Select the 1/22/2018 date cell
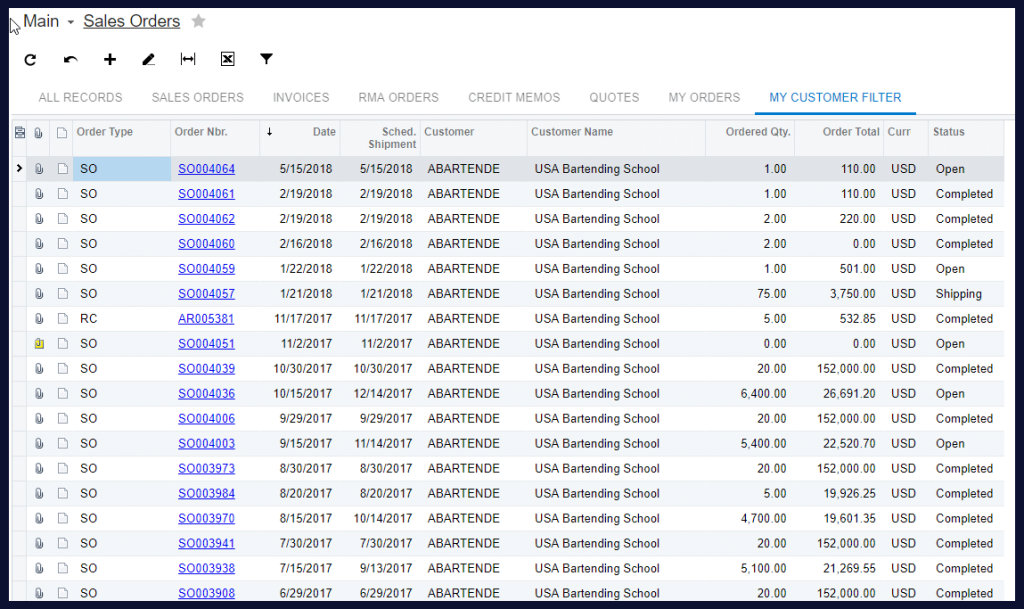Screen dimensions: 1024x609 pos(300,269)
